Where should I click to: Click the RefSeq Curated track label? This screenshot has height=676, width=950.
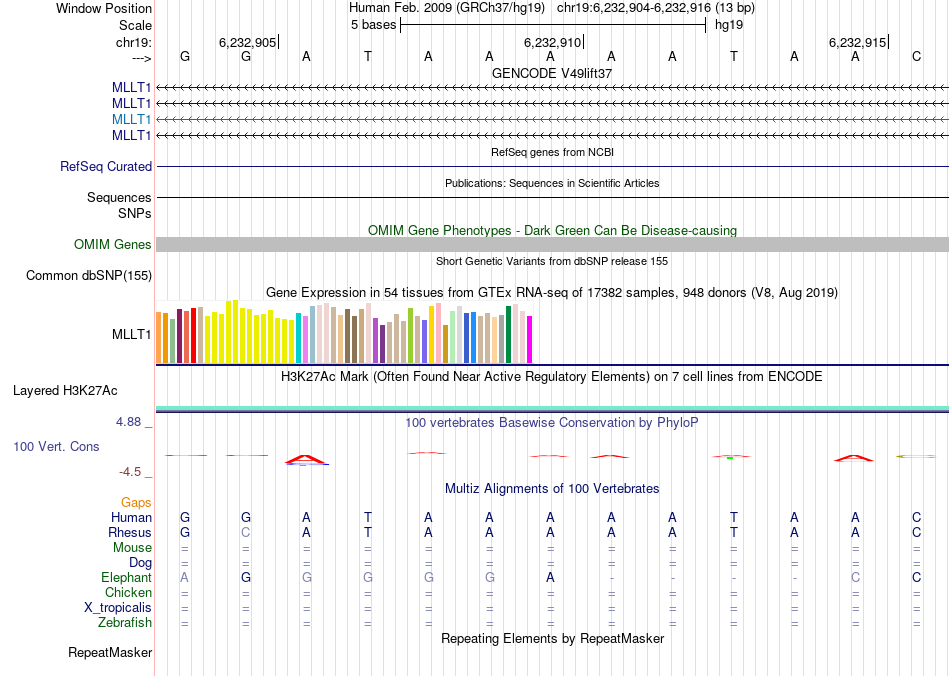[x=106, y=167]
